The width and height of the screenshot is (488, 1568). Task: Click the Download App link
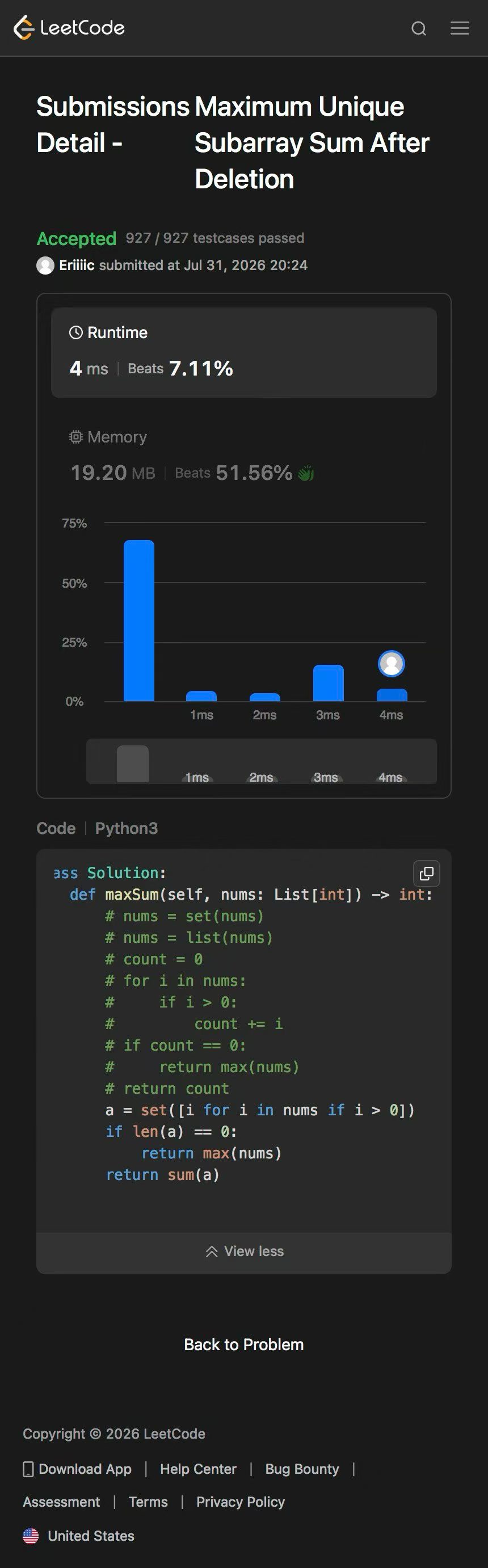[77, 1469]
